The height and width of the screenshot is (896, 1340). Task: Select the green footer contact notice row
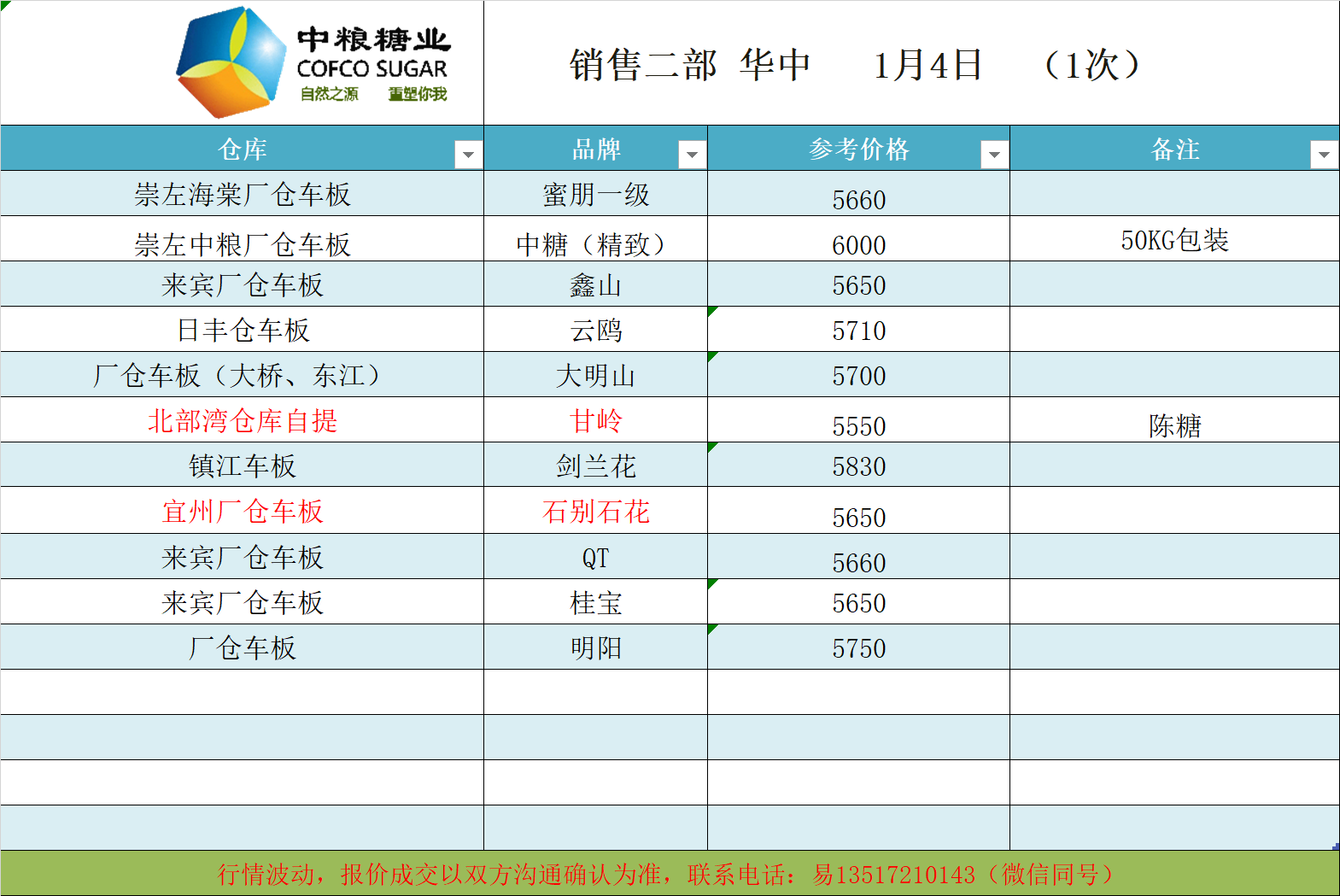pyautogui.click(x=670, y=874)
